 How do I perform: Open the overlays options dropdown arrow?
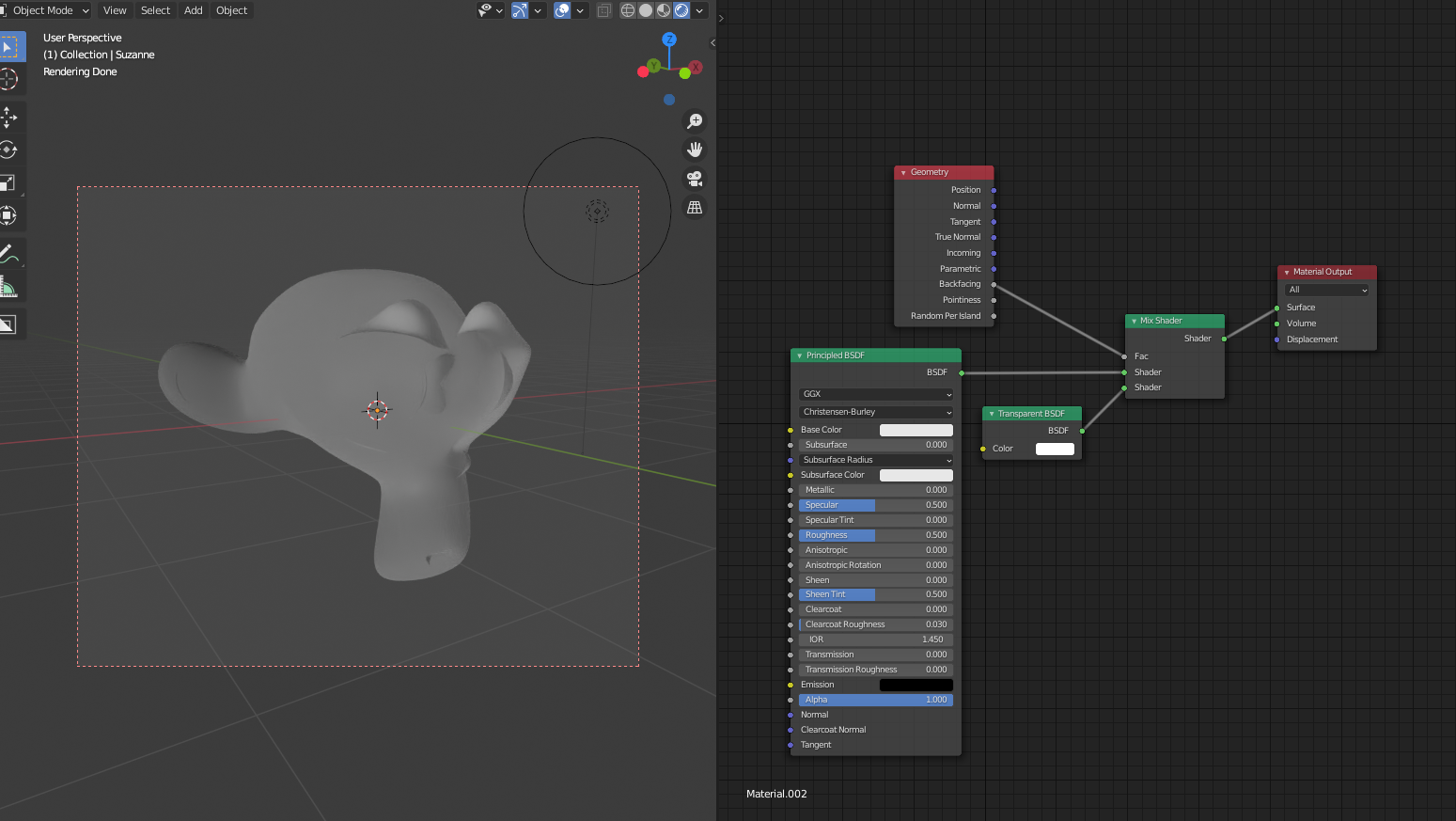[x=580, y=10]
